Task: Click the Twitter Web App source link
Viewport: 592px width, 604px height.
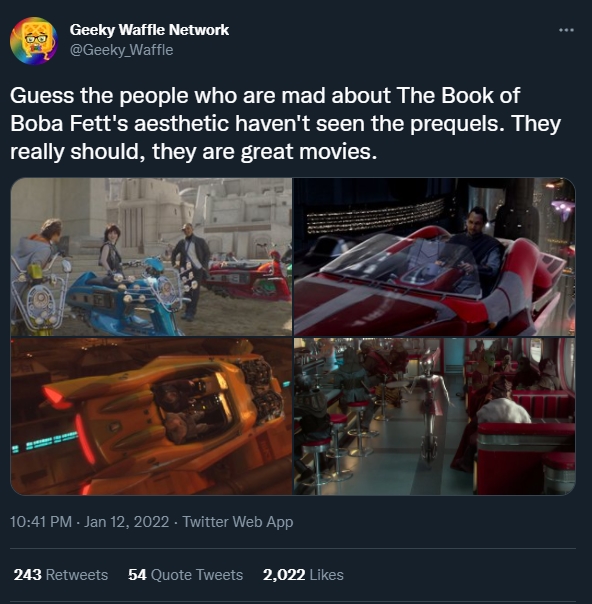Action: 238,522
